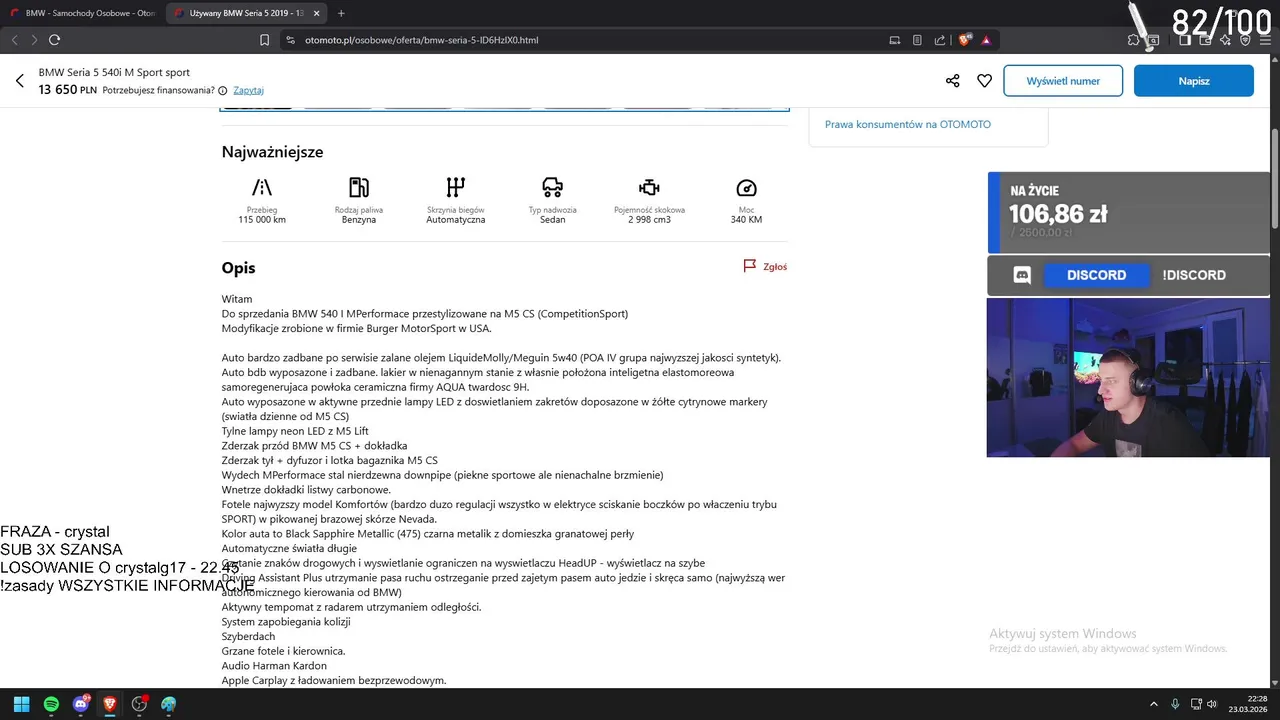Open the taskbar clock showing 22:28
Viewport: 1280px width, 720px height.
(1249, 704)
